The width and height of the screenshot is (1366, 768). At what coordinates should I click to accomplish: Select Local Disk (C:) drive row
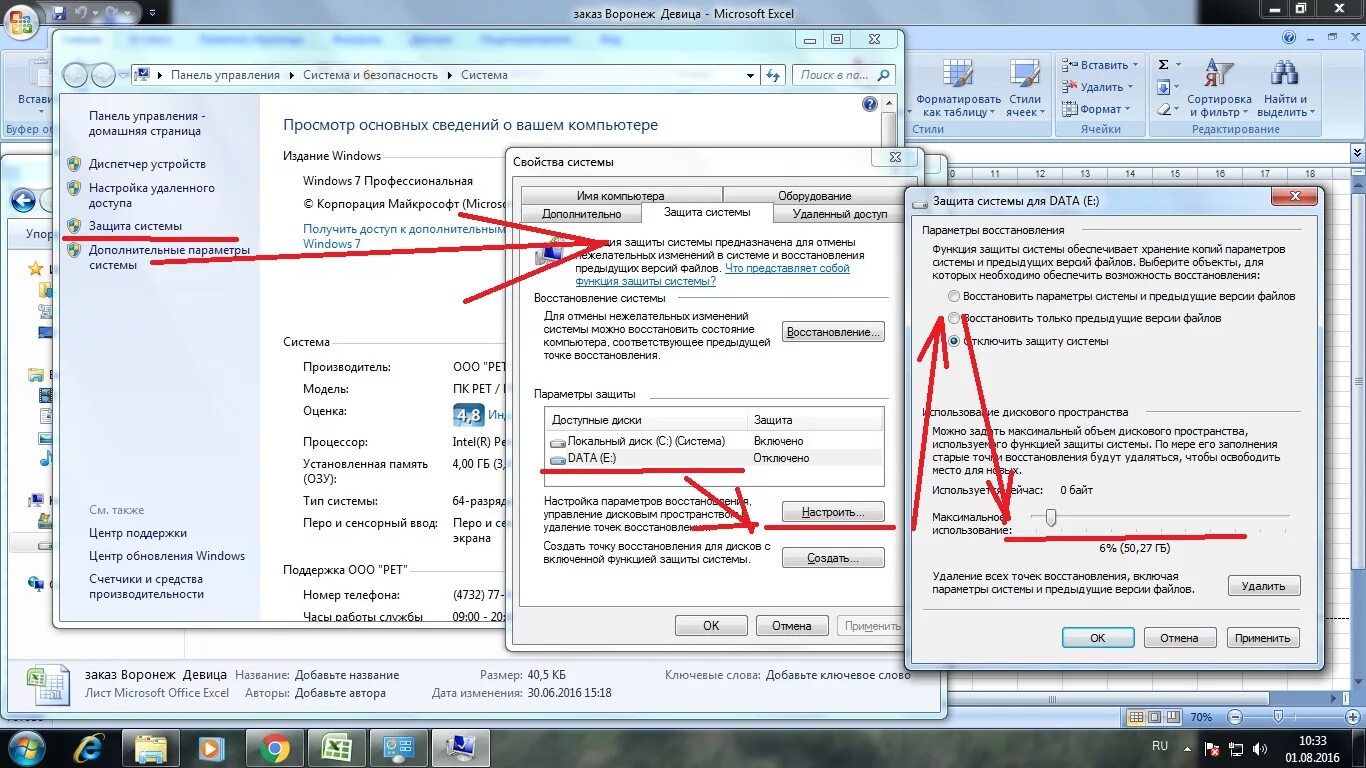(715, 441)
